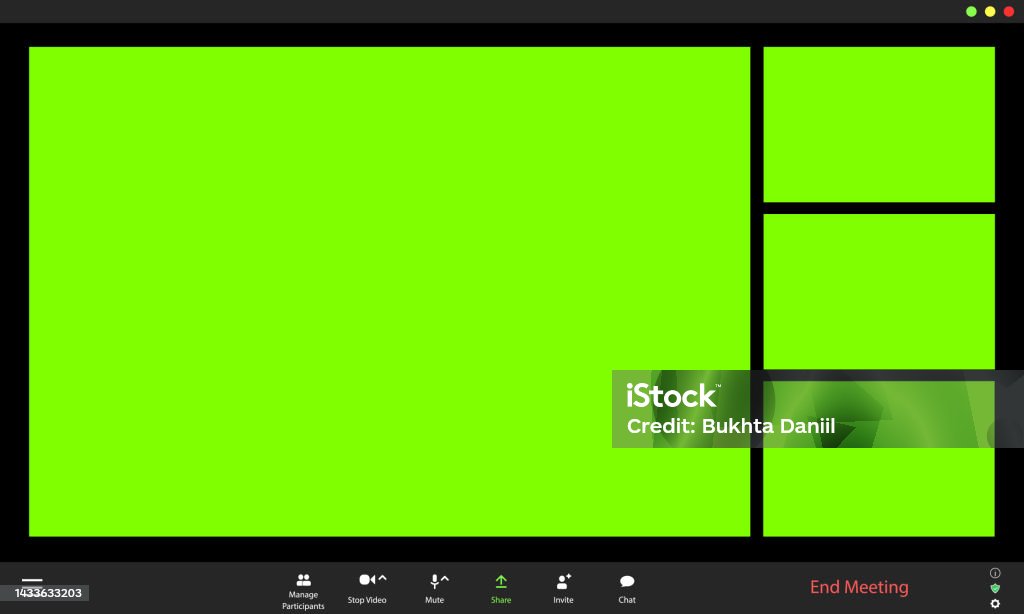1024x614 pixels.
Task: Open the green security shield icon
Action: [x=995, y=588]
